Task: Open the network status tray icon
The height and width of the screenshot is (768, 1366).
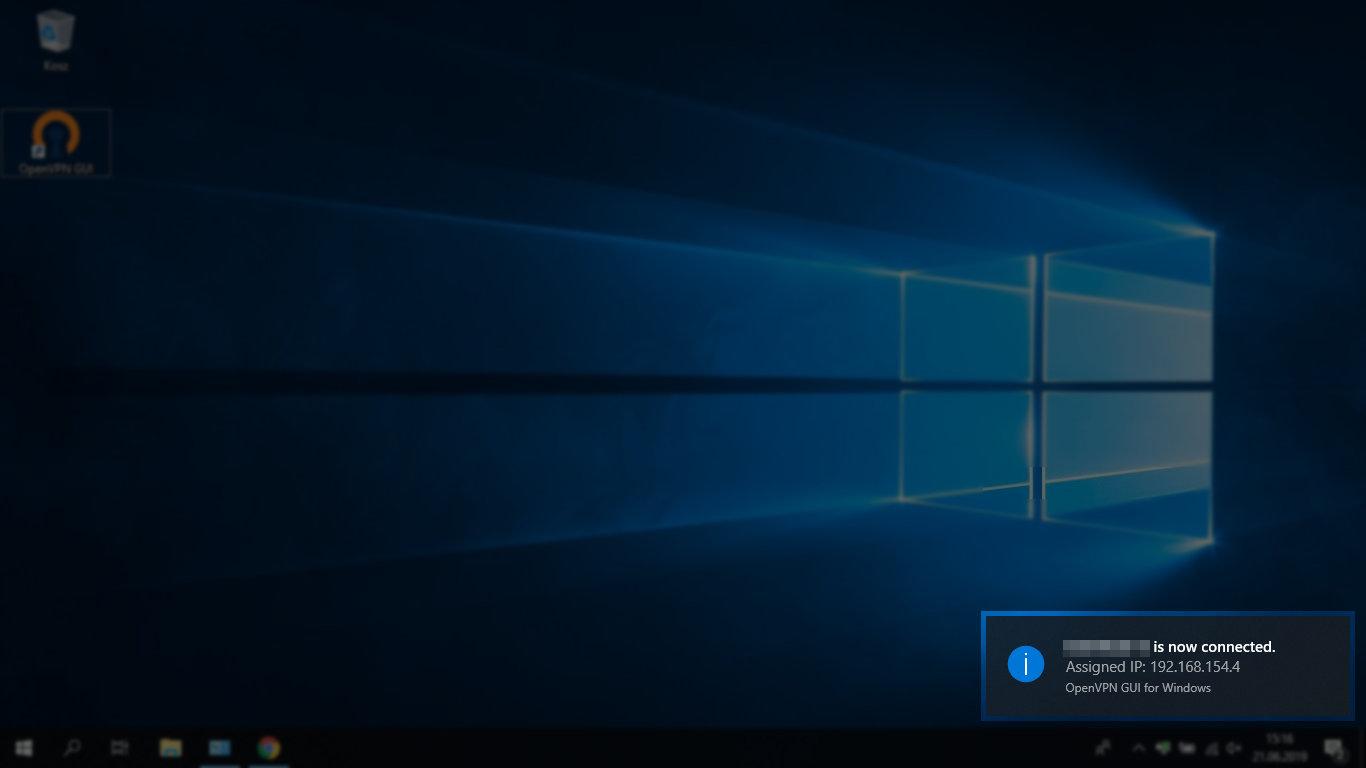Action: [1211, 748]
